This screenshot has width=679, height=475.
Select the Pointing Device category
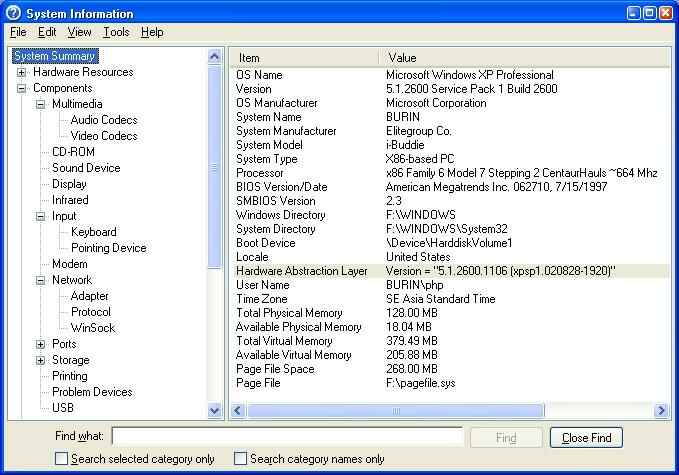coord(109,248)
